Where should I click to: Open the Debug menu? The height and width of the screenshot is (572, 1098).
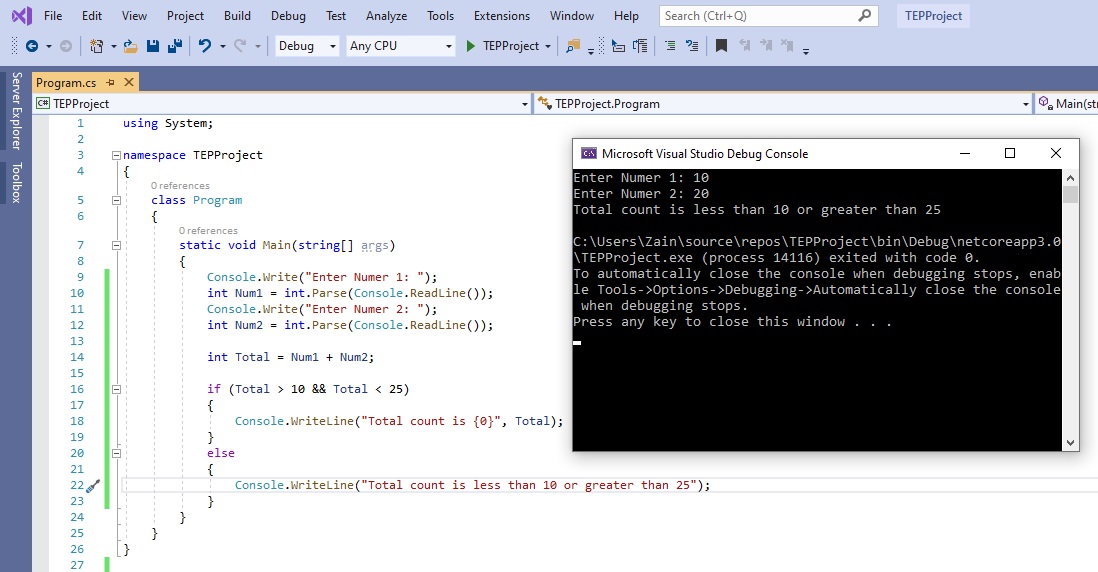[288, 15]
